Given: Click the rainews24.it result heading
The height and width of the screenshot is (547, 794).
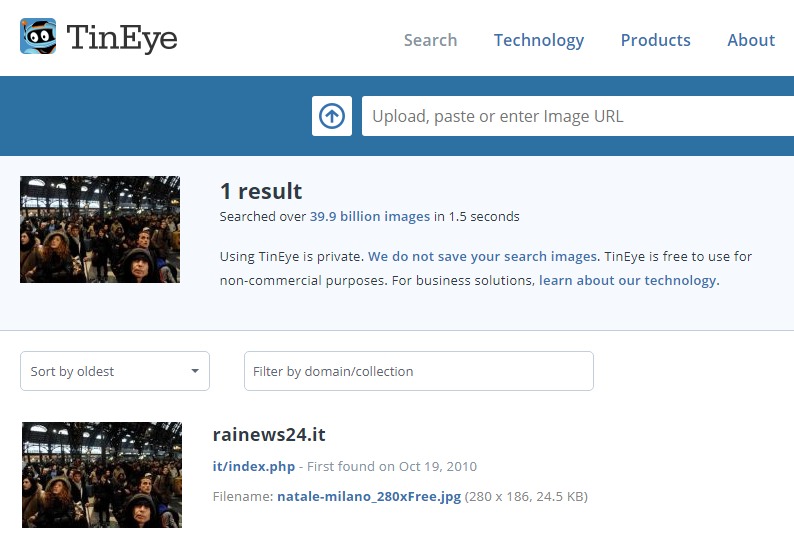Looking at the screenshot, I should pyautogui.click(x=269, y=435).
